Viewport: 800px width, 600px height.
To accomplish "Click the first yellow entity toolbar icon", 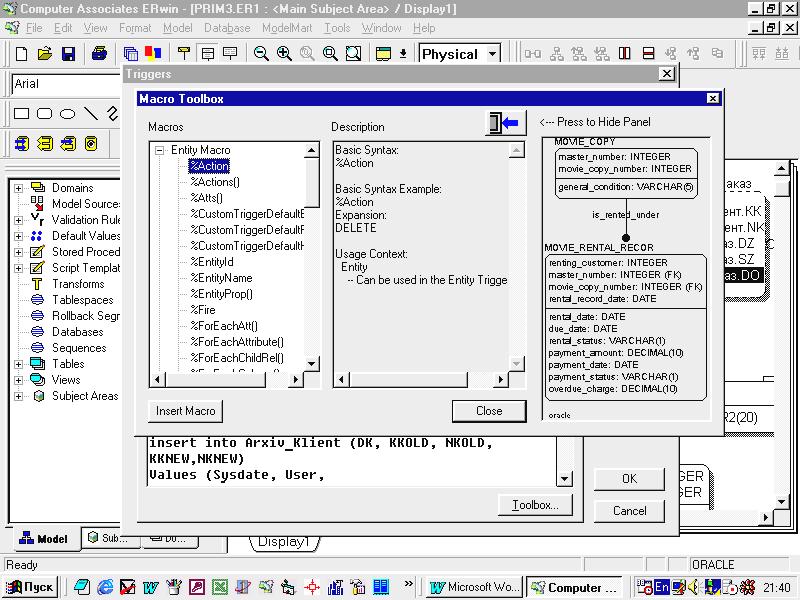I will (21, 144).
